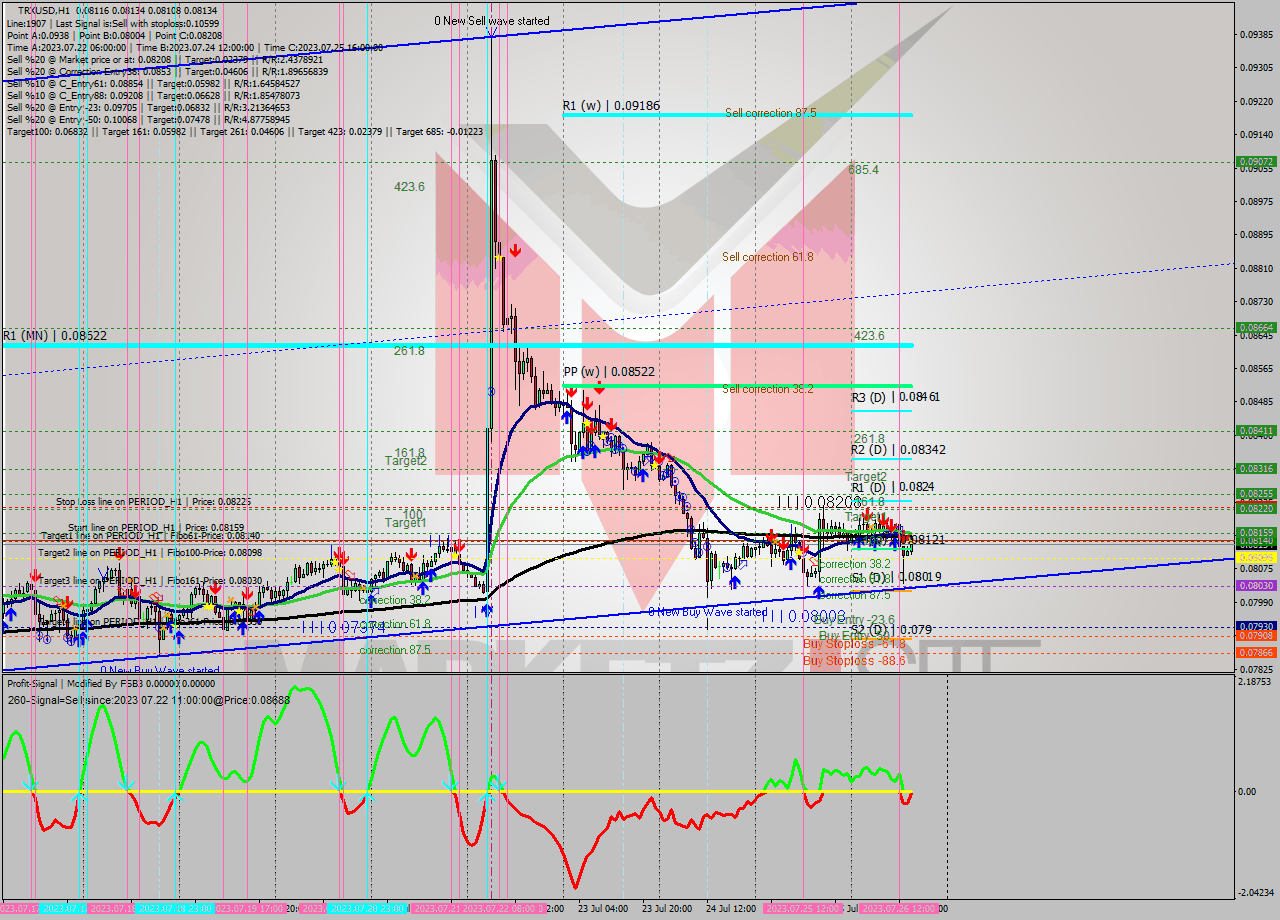Click a blue up arrow under the rightmost candles
Image resolution: width=1280 pixels, height=920 pixels.
[x=895, y=544]
